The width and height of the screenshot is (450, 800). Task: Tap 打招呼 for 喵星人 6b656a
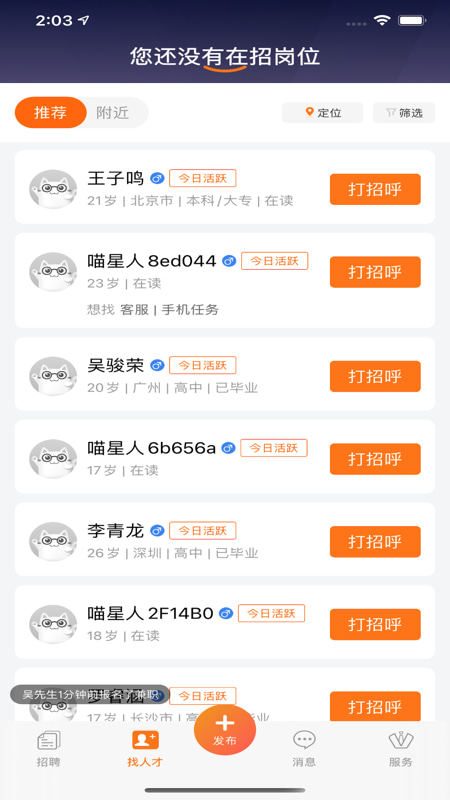(x=375, y=459)
